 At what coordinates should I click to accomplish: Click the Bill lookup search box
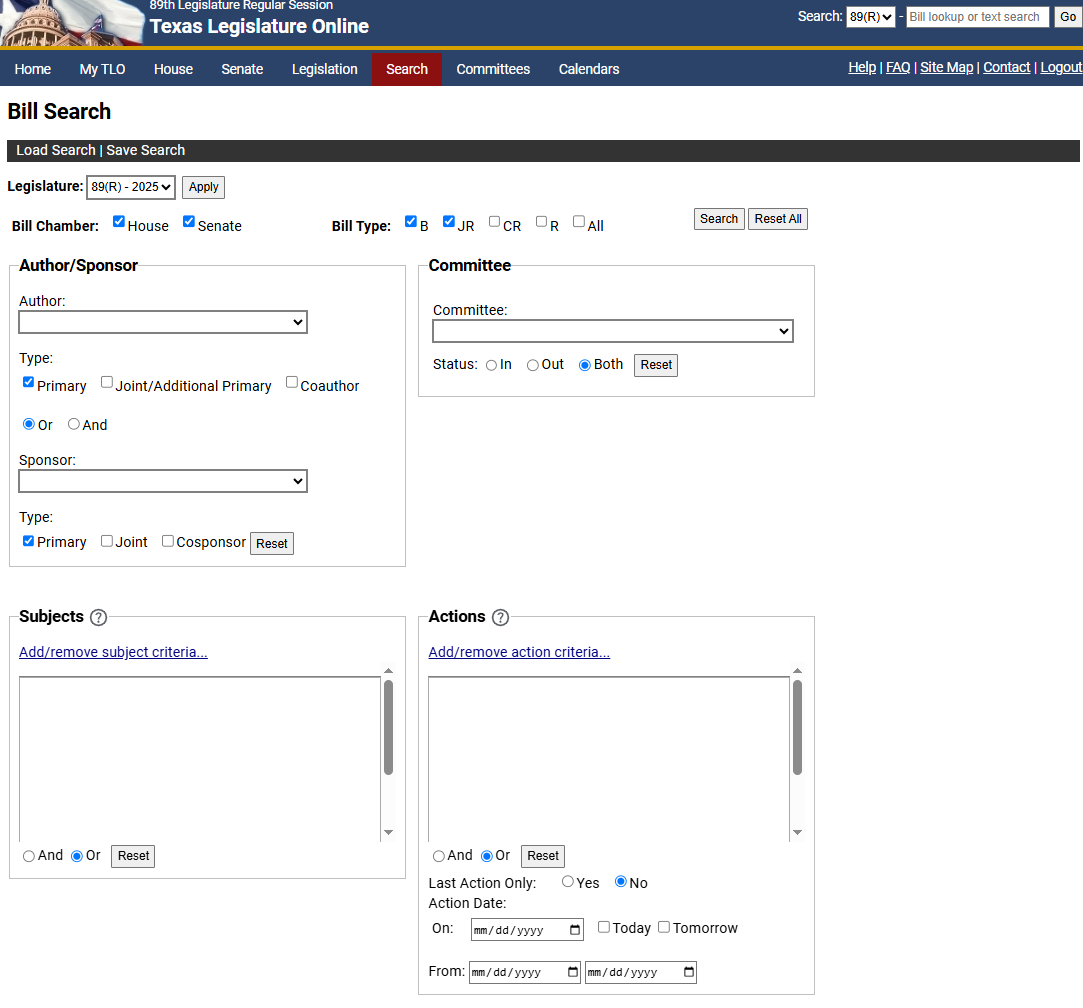[x=977, y=16]
